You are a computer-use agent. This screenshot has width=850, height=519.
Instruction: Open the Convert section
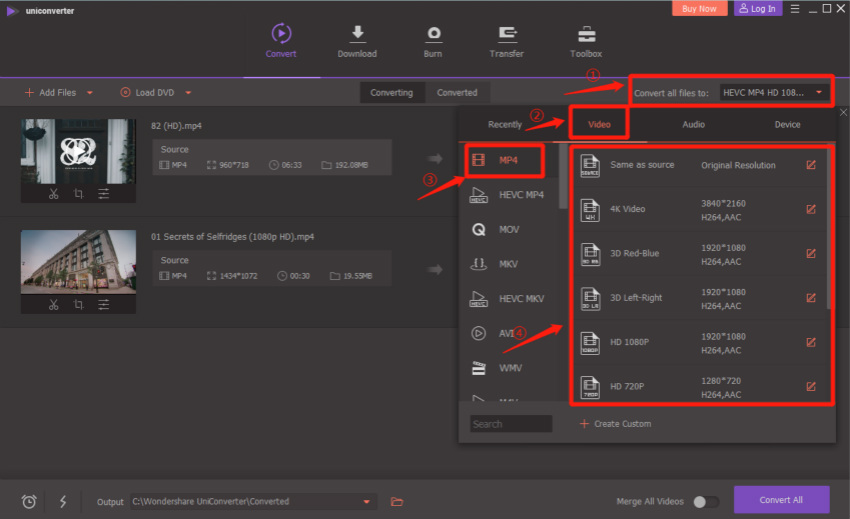281,41
